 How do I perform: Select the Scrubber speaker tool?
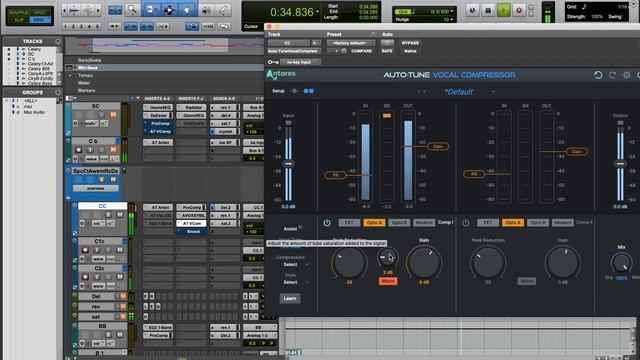pyautogui.click(x=206, y=10)
